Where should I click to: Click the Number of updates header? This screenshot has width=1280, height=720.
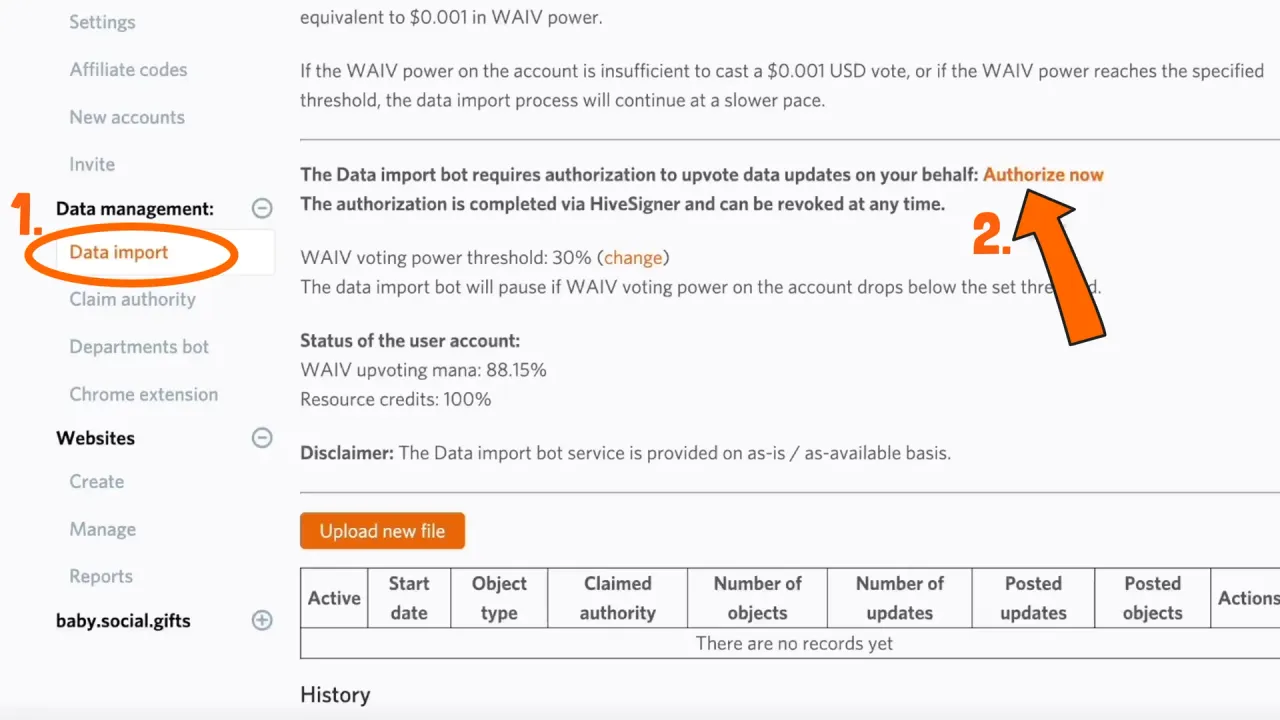[900, 598]
